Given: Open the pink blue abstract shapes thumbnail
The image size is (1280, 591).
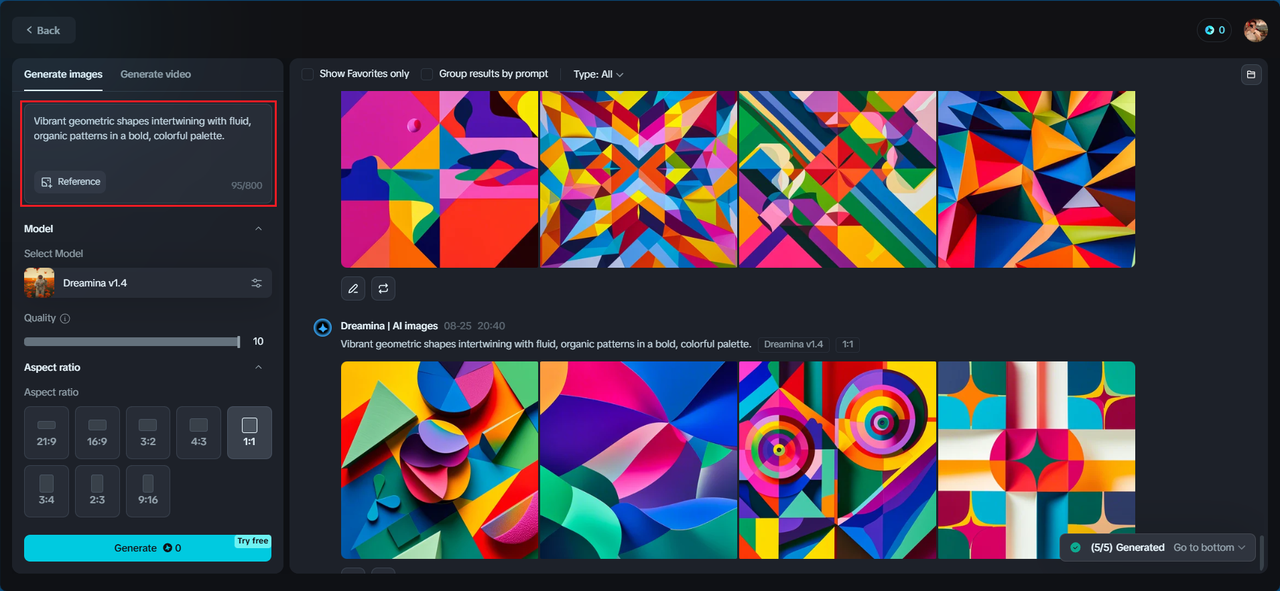Looking at the screenshot, I should point(439,179).
